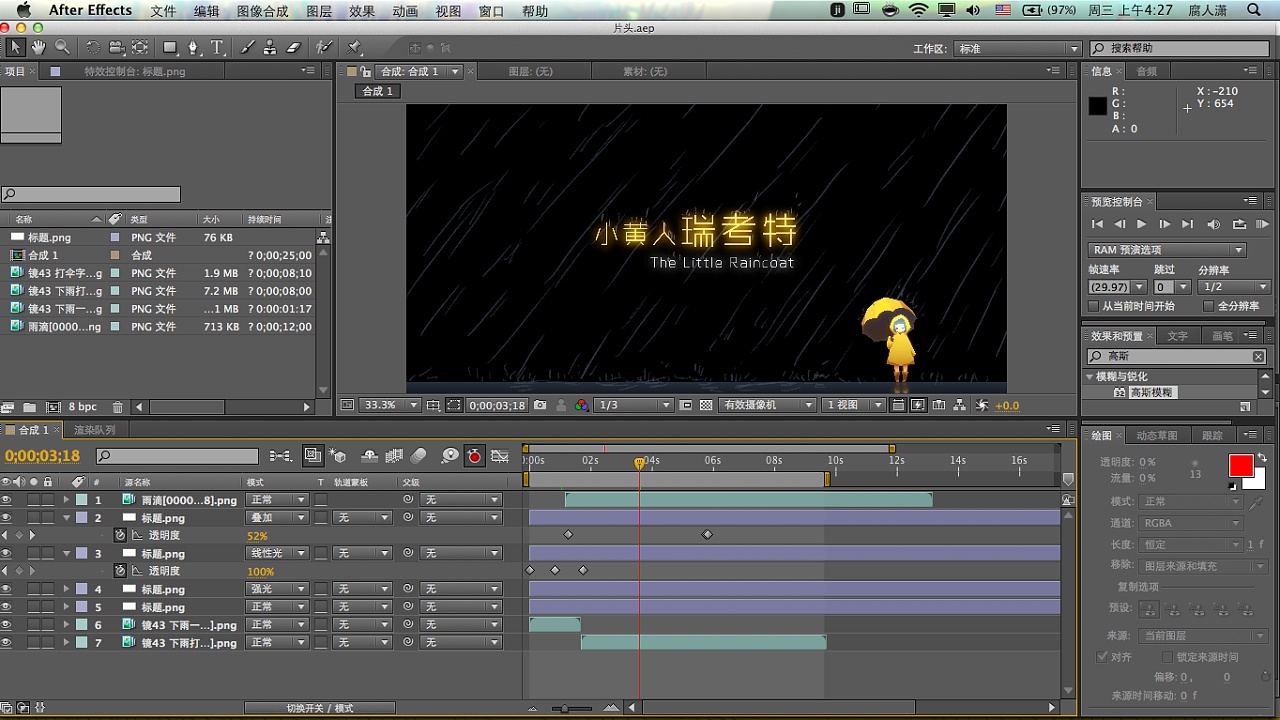Select the Zoom magnifier tool
Viewport: 1280px width, 720px height.
(62, 47)
